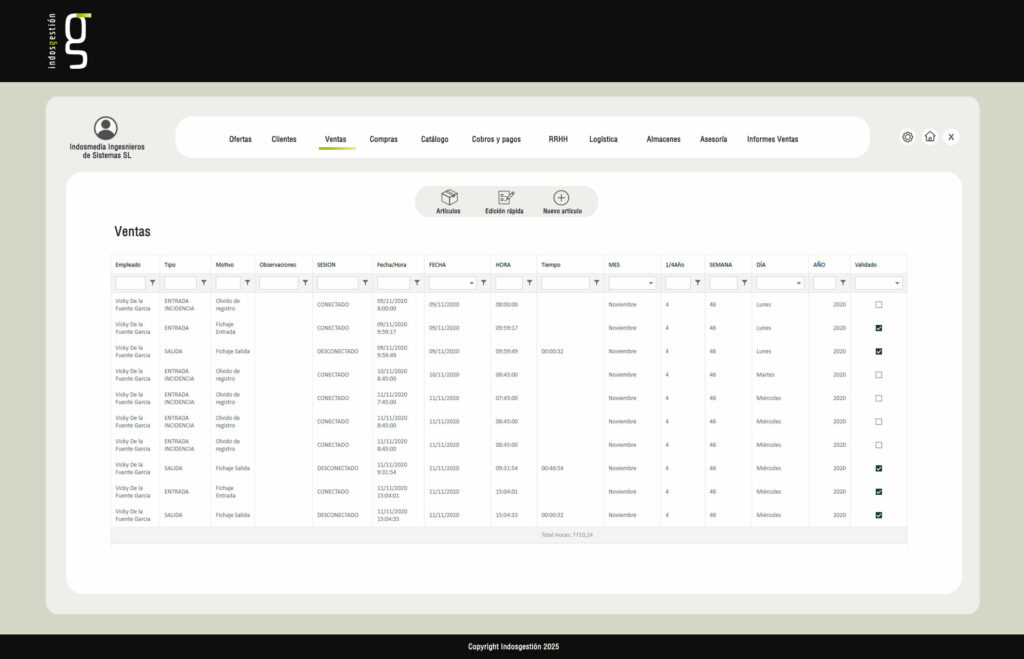Go to the home icon
This screenshot has width=1024, height=659.
(x=930, y=137)
